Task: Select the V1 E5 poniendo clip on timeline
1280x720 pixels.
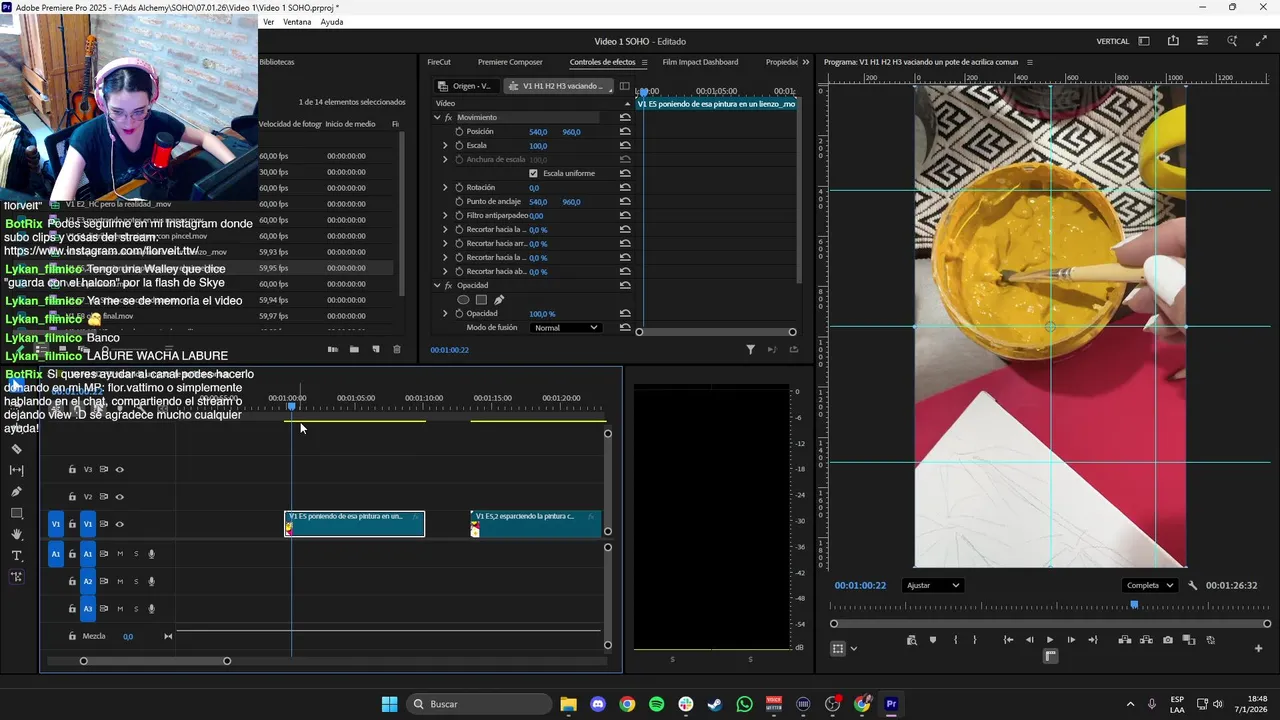Action: (355, 524)
